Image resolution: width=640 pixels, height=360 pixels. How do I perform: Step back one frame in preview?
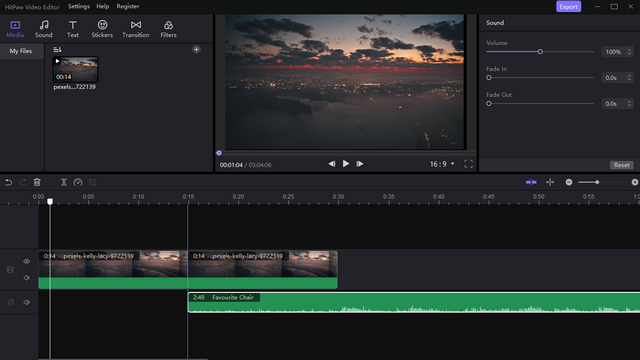(x=332, y=164)
